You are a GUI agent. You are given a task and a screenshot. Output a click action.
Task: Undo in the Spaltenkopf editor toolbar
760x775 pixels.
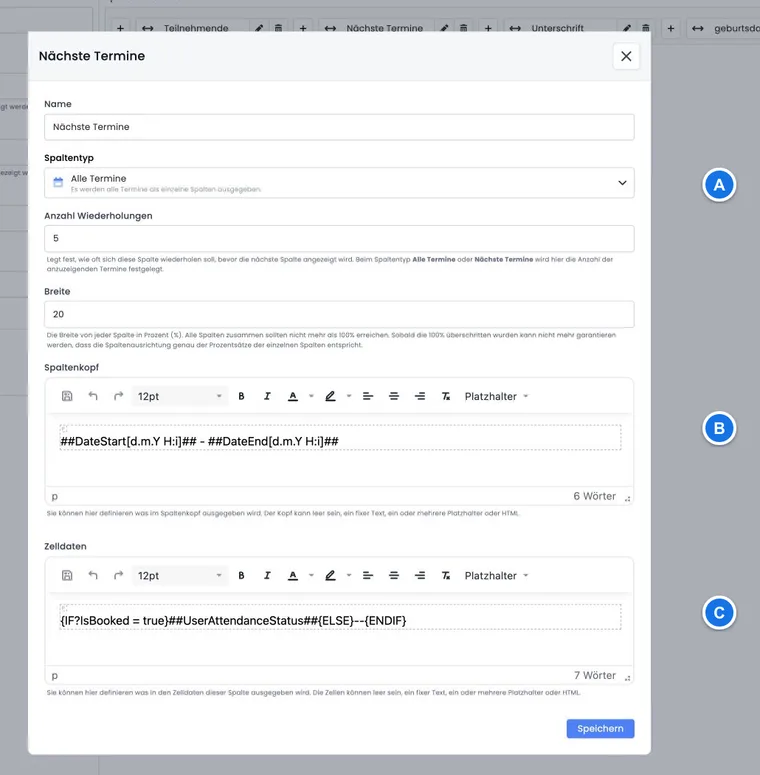click(x=93, y=396)
